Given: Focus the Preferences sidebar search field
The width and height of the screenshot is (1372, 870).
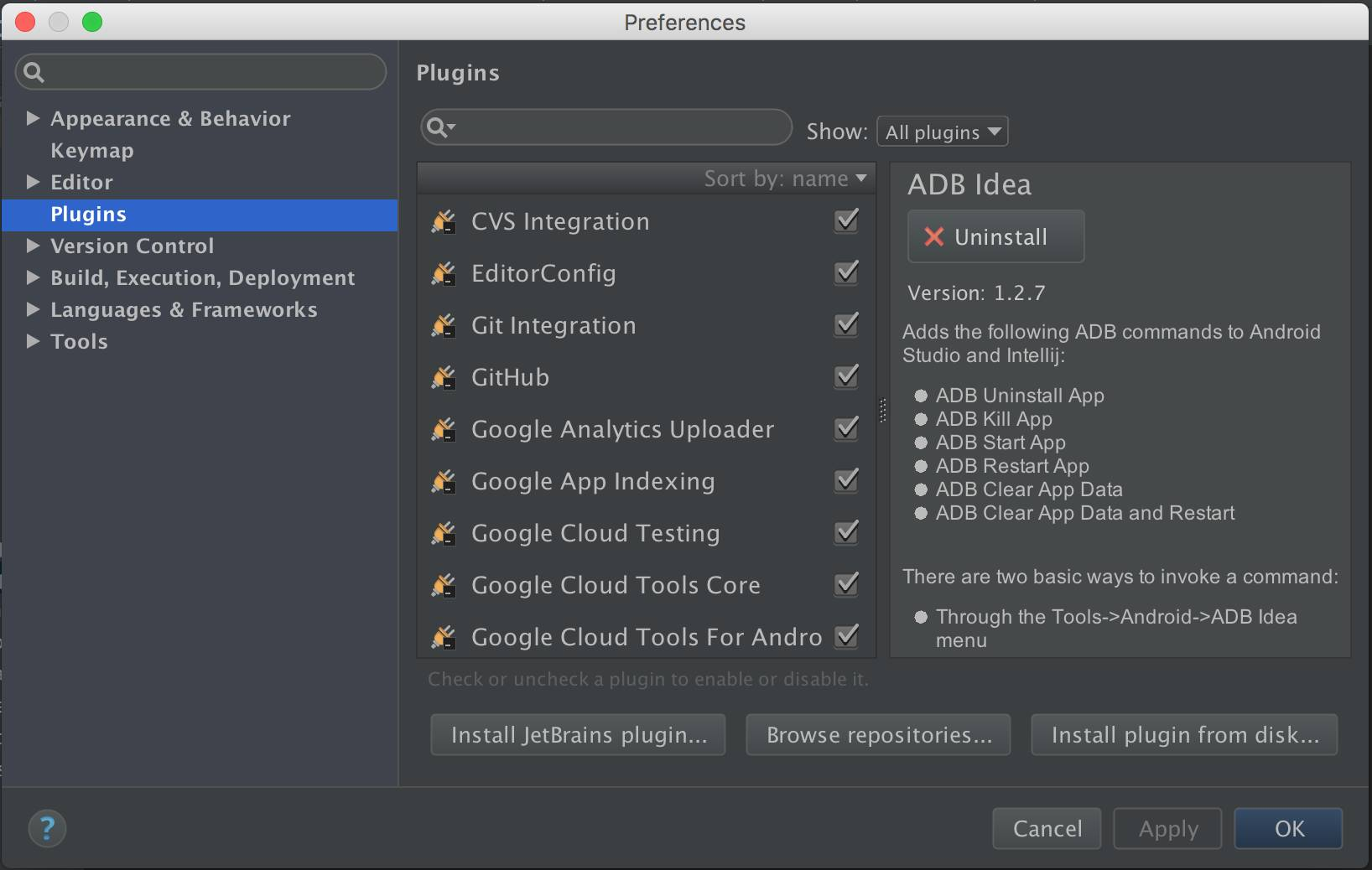Looking at the screenshot, I should (x=210, y=72).
